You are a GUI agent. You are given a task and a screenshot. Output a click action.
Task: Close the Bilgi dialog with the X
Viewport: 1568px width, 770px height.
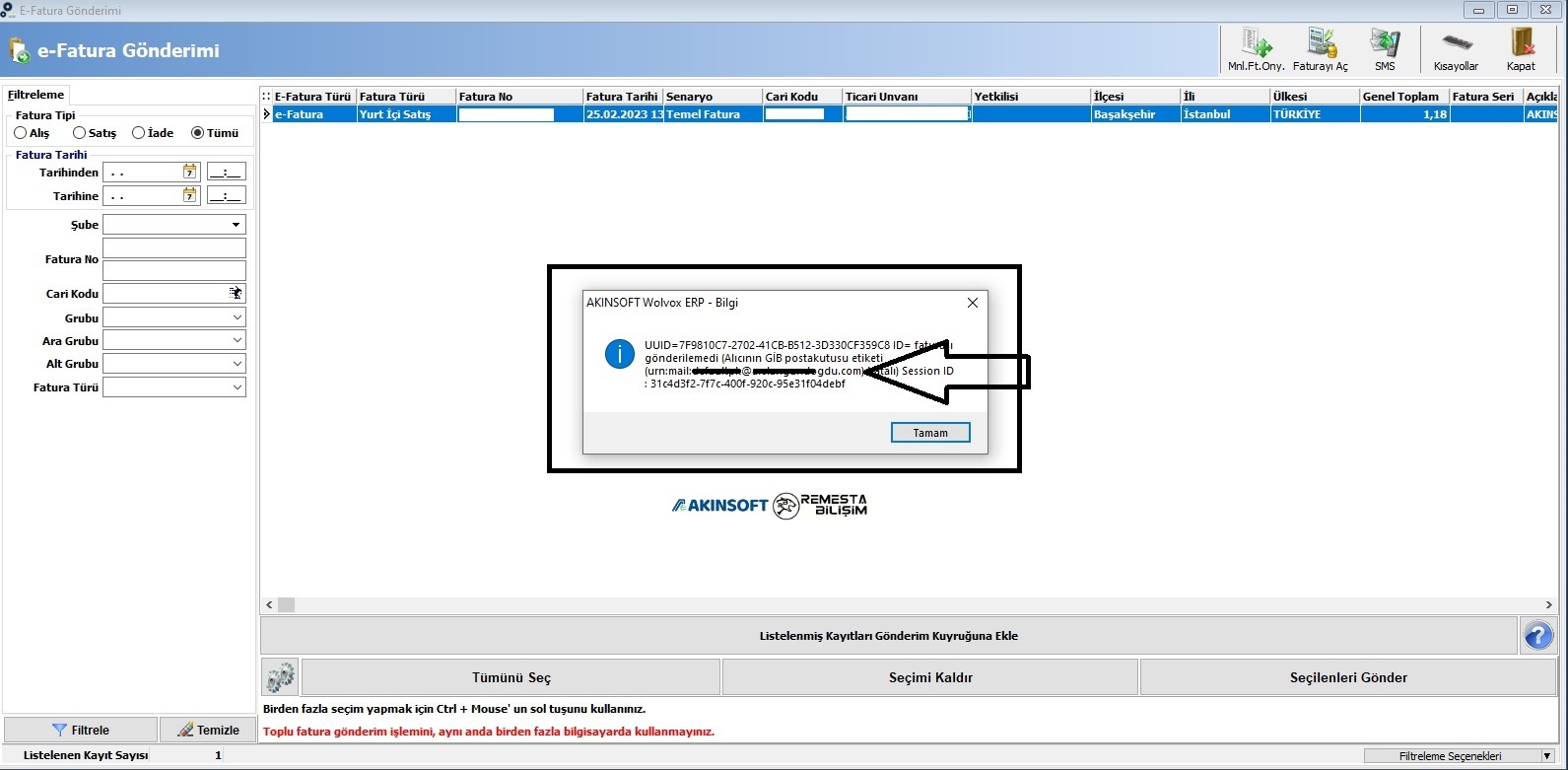[x=972, y=303]
